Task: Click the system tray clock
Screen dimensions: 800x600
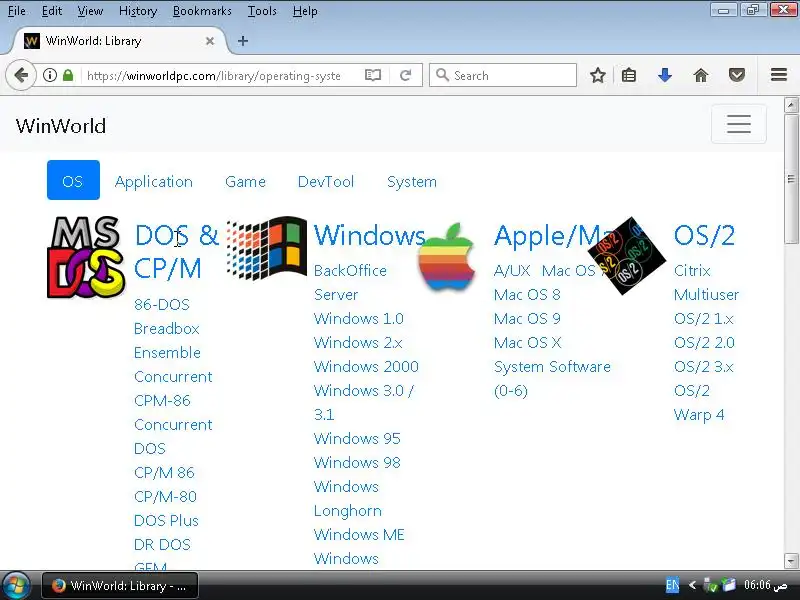Action: pos(765,585)
